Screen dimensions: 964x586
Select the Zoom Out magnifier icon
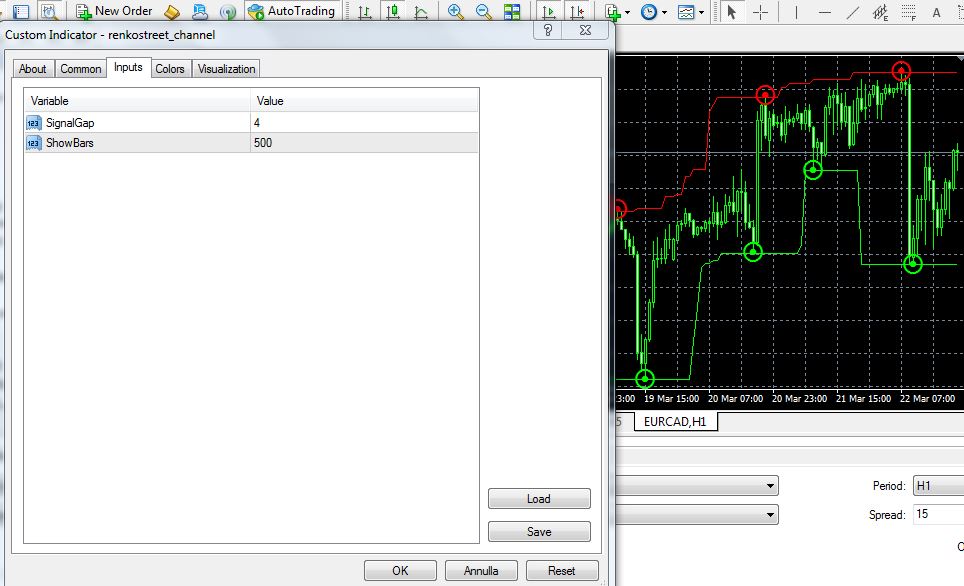tap(484, 12)
